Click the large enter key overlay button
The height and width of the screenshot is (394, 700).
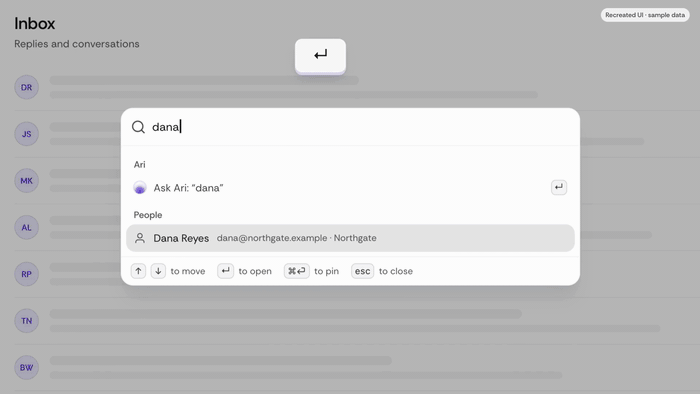(320, 56)
